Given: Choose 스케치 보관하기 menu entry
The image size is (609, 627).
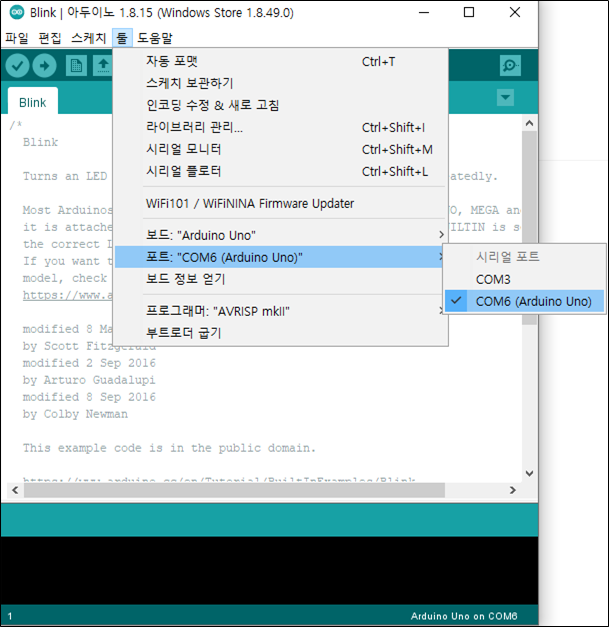Looking at the screenshot, I should point(281,83).
